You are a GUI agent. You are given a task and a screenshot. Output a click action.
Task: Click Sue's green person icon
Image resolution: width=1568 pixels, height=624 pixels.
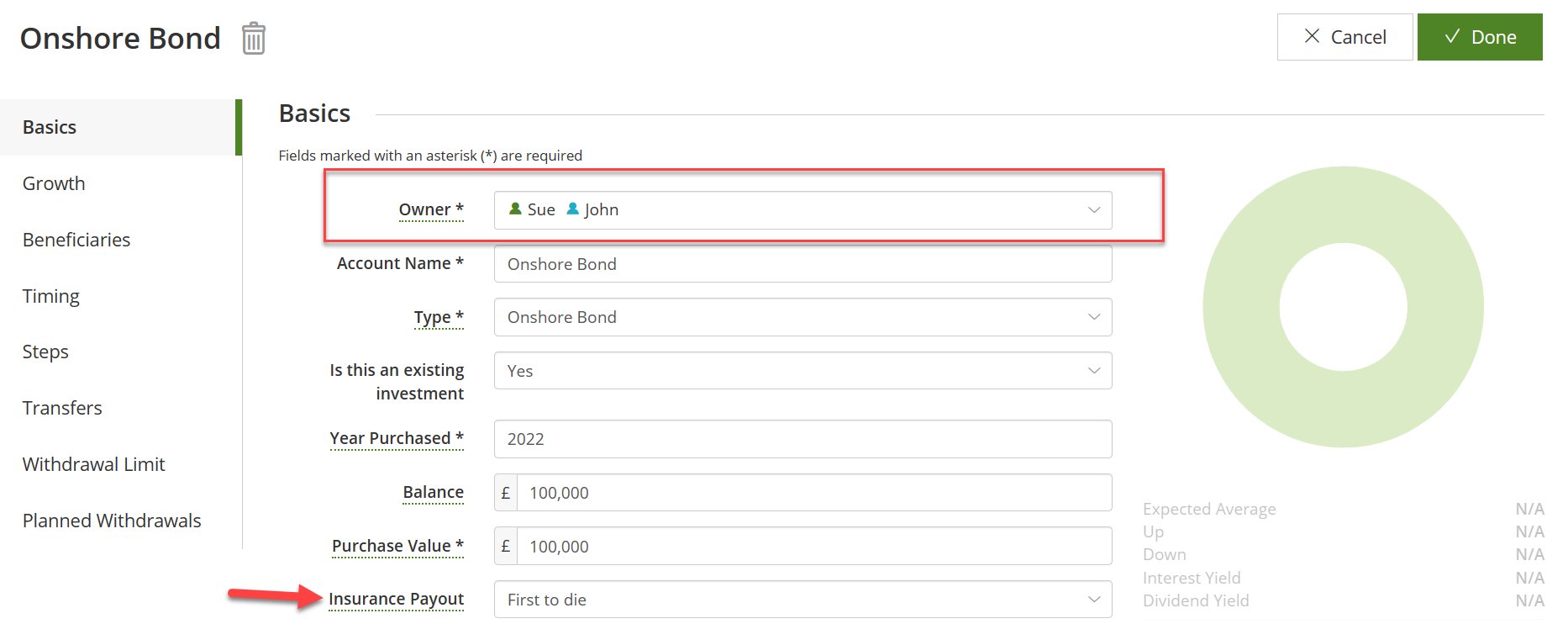pyautogui.click(x=515, y=209)
